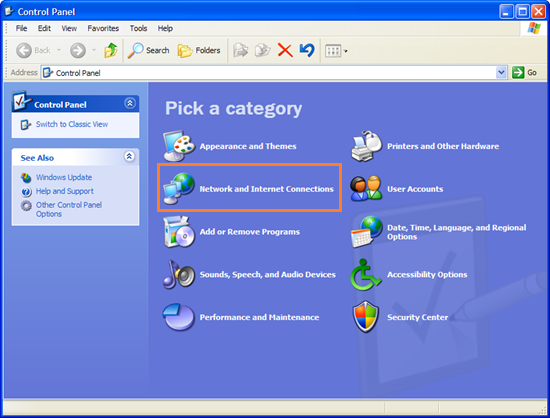Screen dimensions: 550x418
Task: Click the Help and Support question mark icon
Action: click(26, 192)
